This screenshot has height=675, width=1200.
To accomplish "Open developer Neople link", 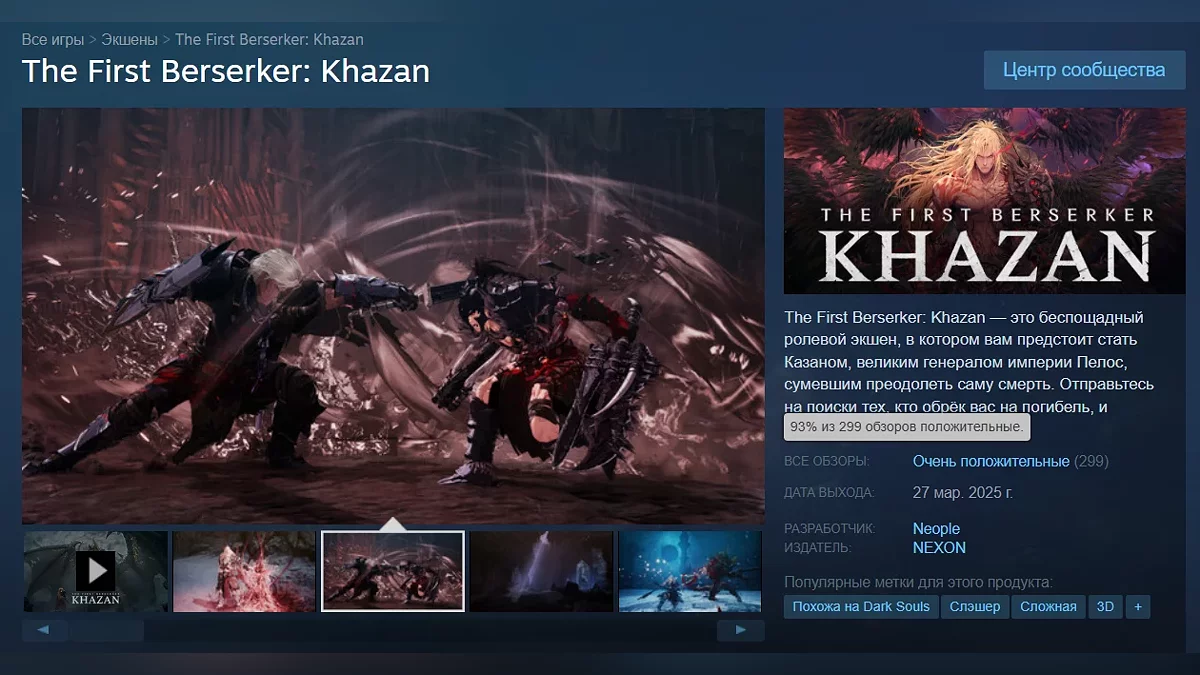I will [x=936, y=528].
